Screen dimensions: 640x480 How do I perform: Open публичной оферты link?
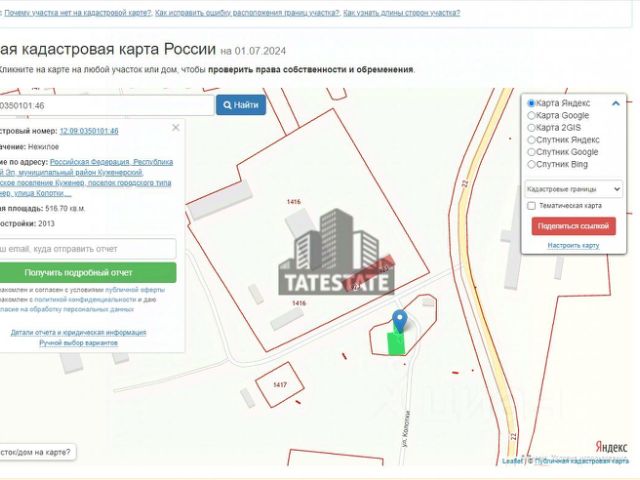click(135, 290)
